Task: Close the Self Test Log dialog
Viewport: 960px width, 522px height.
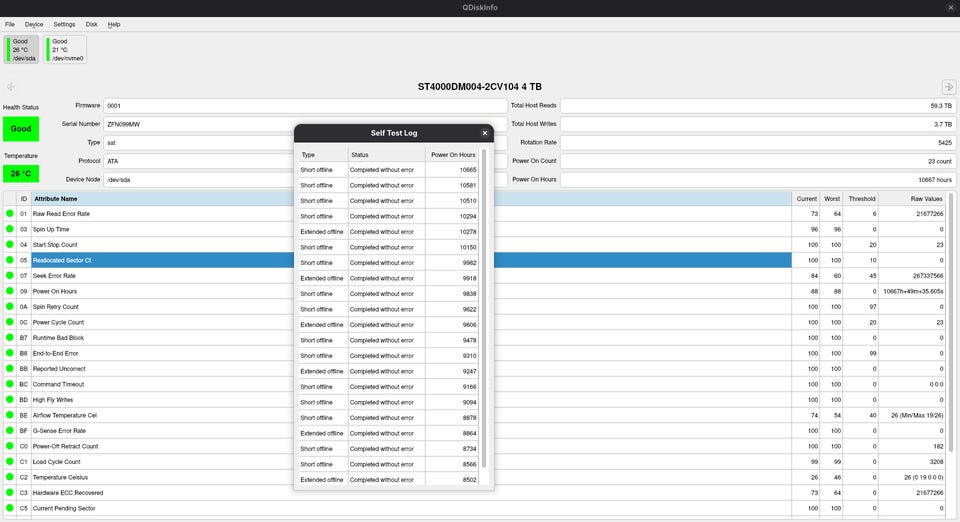Action: tap(485, 133)
